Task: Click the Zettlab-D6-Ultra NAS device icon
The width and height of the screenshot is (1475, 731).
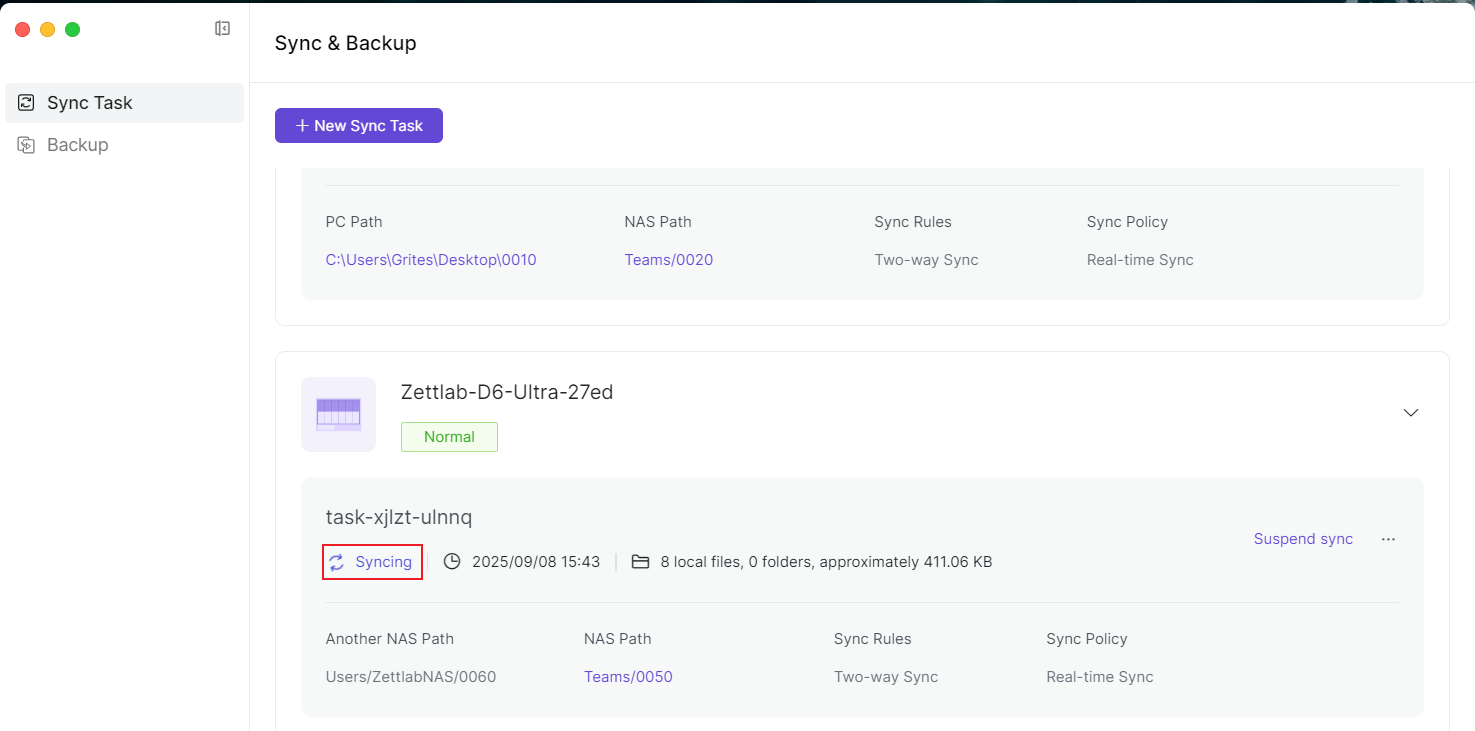Action: click(338, 414)
